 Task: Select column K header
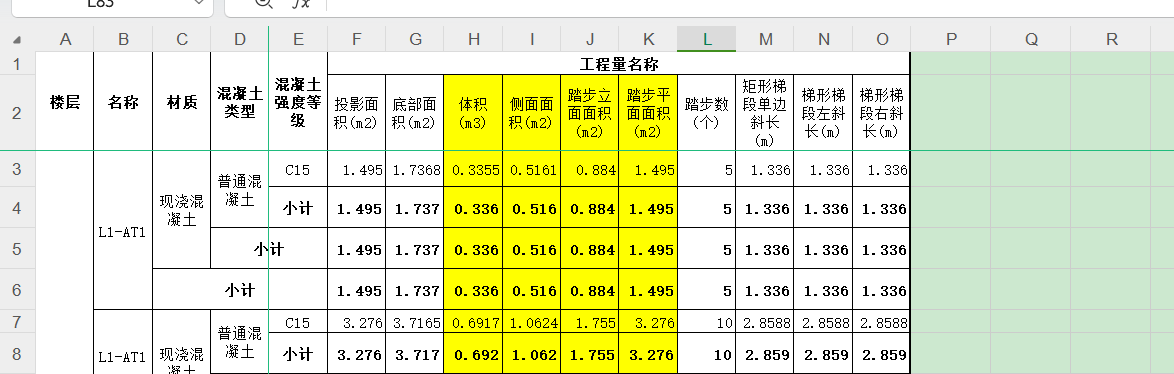point(648,40)
